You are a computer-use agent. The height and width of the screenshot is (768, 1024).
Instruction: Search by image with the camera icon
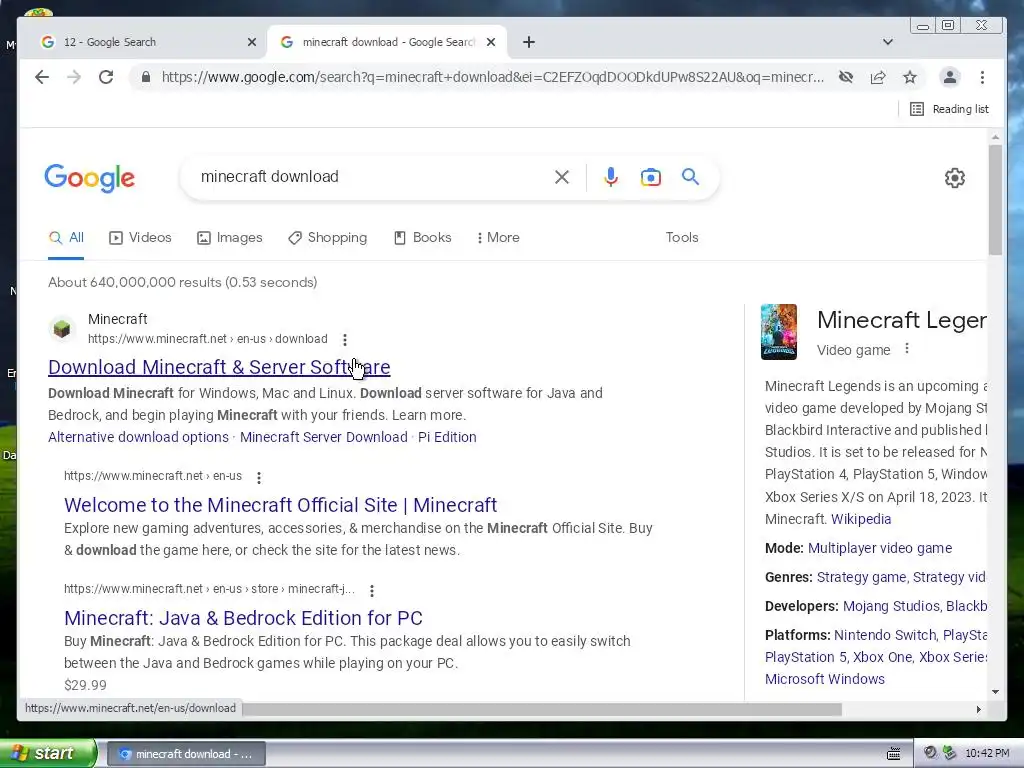650,177
